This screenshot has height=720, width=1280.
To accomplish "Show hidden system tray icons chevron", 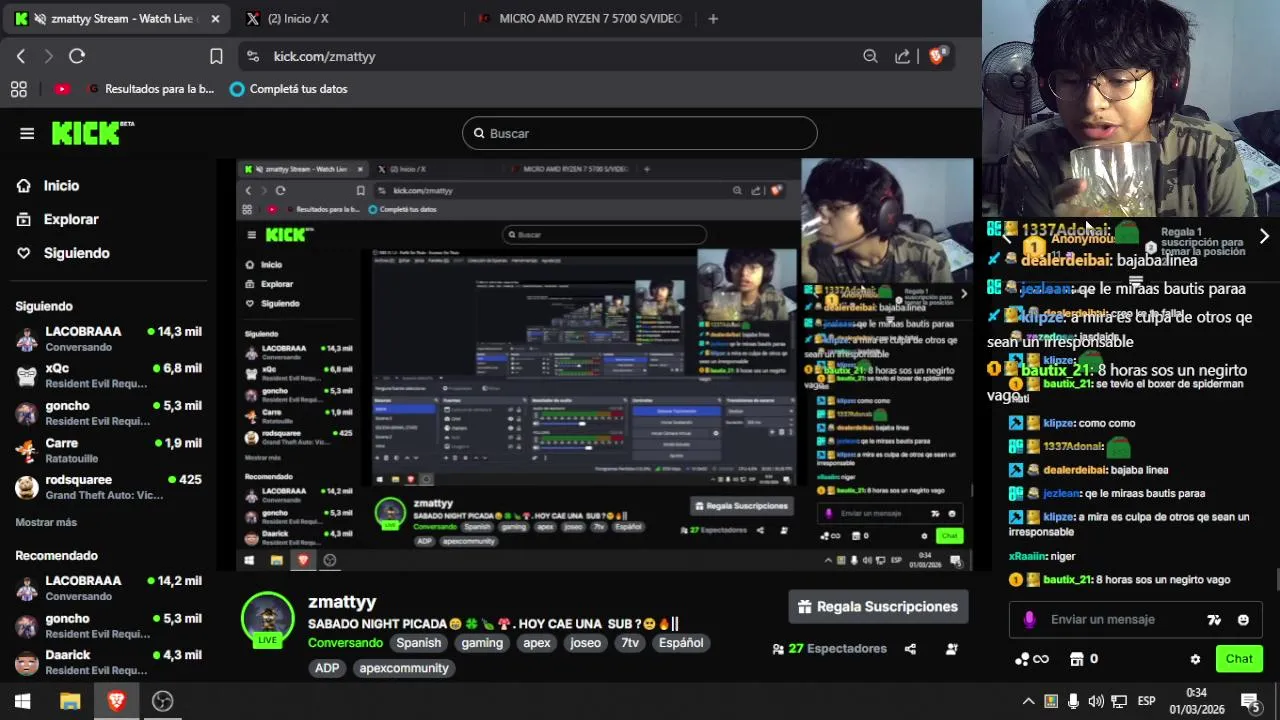I will click(1027, 701).
